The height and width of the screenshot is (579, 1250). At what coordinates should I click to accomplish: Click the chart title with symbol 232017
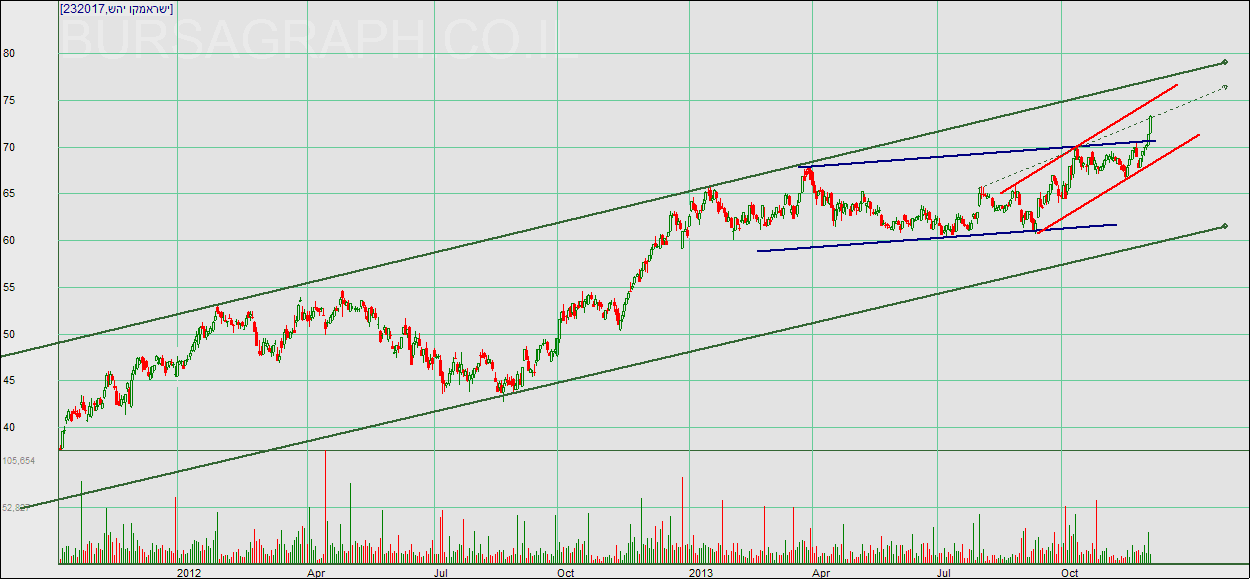tap(117, 9)
